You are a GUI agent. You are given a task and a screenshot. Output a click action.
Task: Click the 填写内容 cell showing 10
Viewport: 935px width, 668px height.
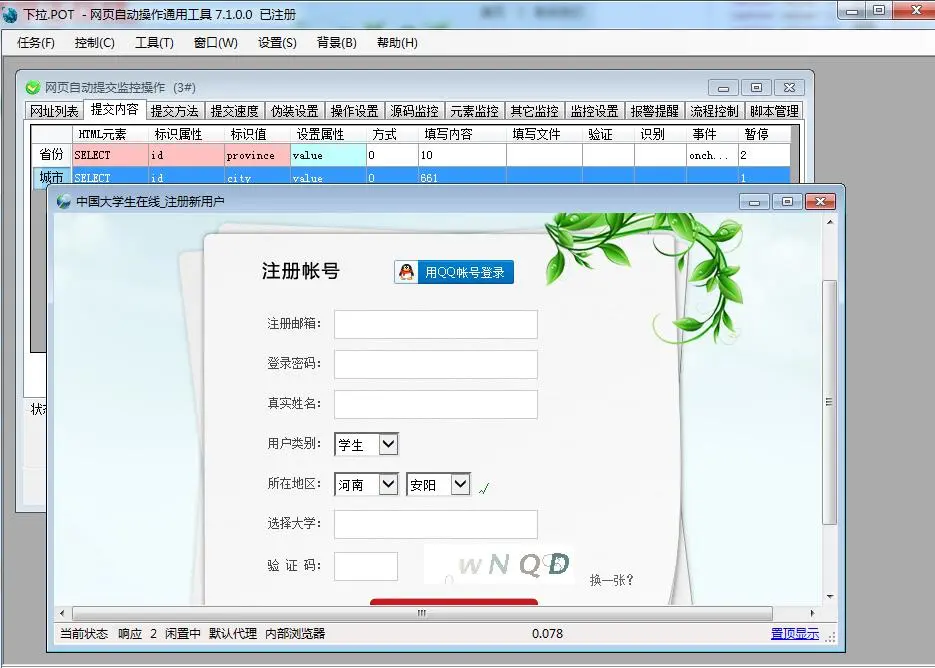click(462, 155)
